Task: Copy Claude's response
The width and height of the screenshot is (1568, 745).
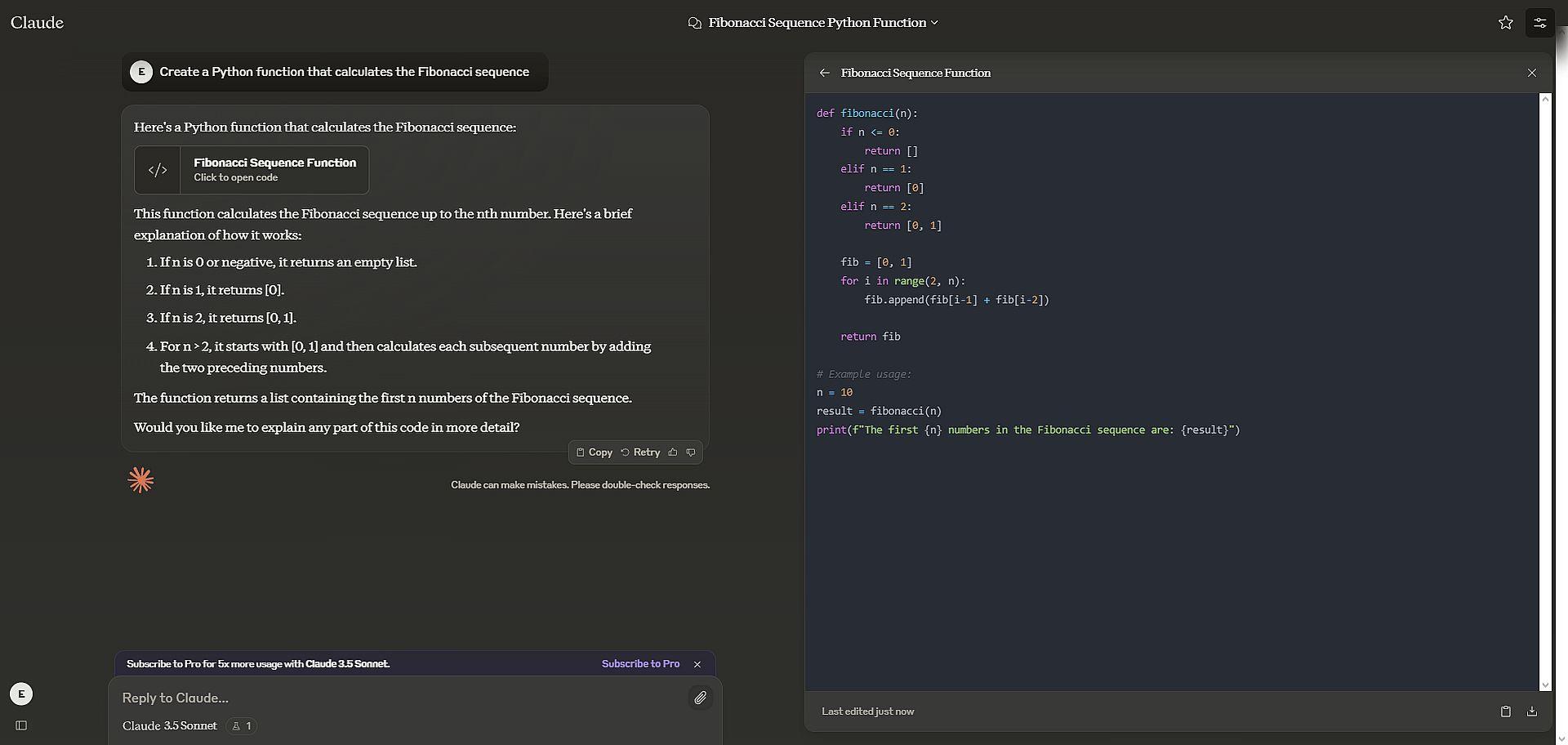Action: coord(594,453)
